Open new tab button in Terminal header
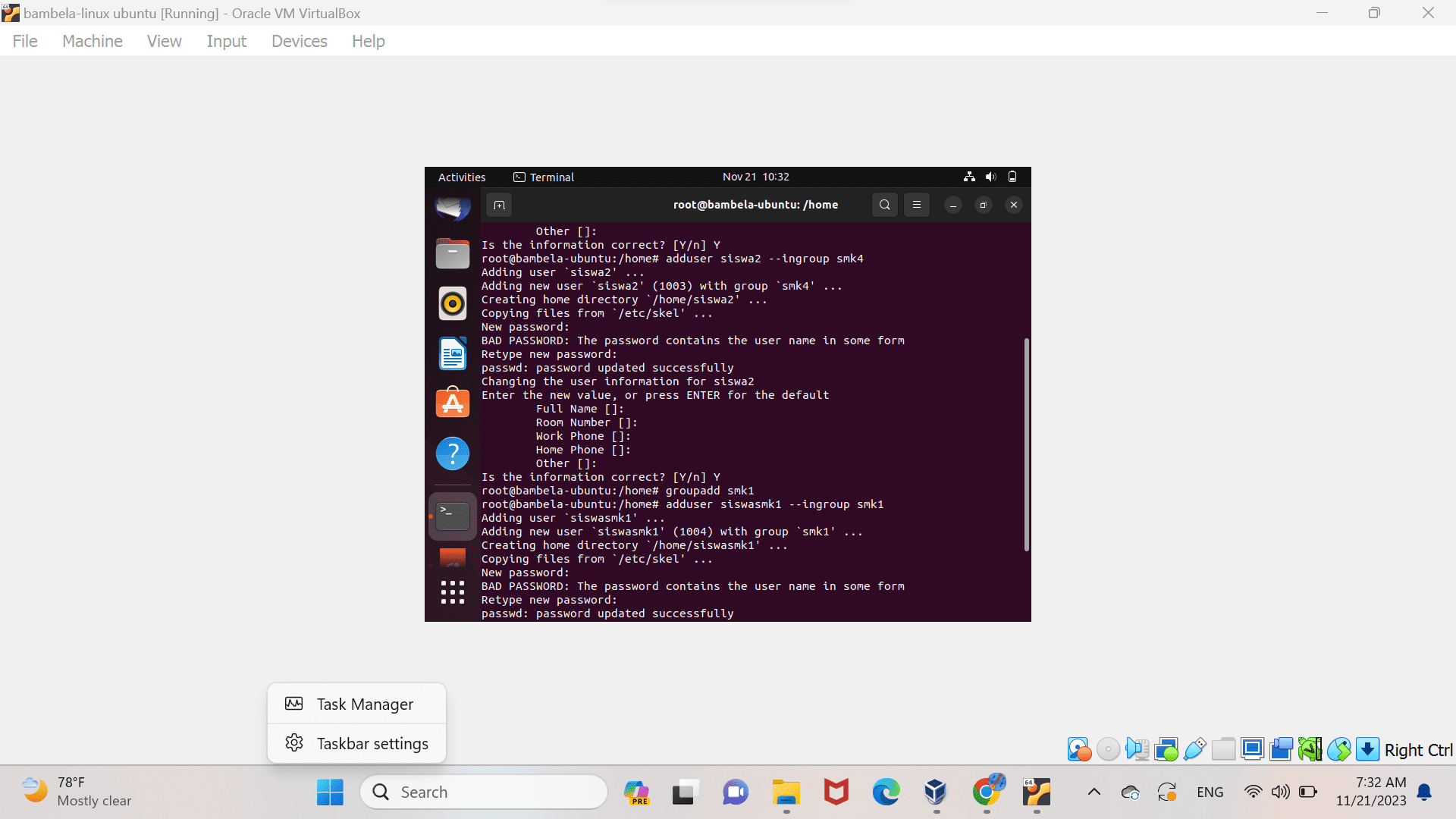This screenshot has width=1456, height=819. coord(499,205)
